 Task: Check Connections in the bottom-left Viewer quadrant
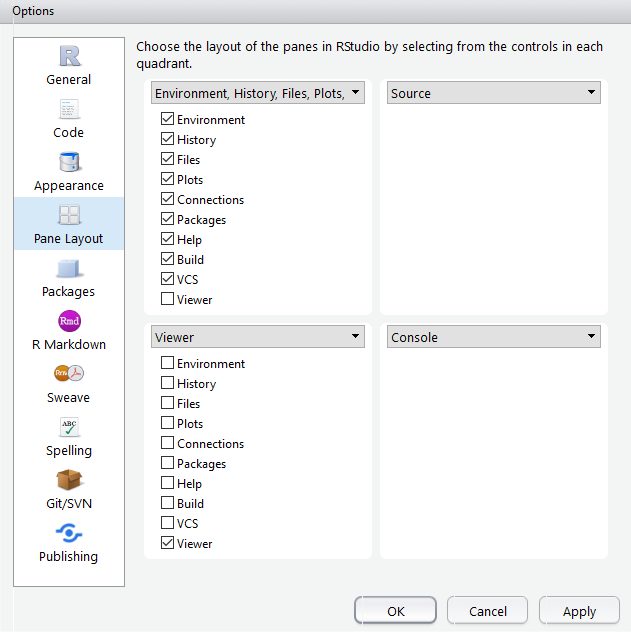(167, 443)
